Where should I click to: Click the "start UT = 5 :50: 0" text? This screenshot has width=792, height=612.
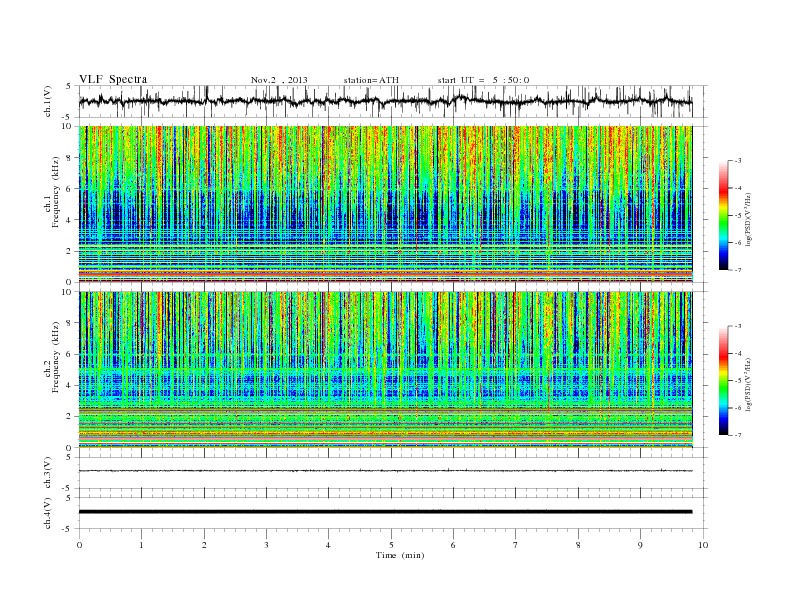click(483, 80)
